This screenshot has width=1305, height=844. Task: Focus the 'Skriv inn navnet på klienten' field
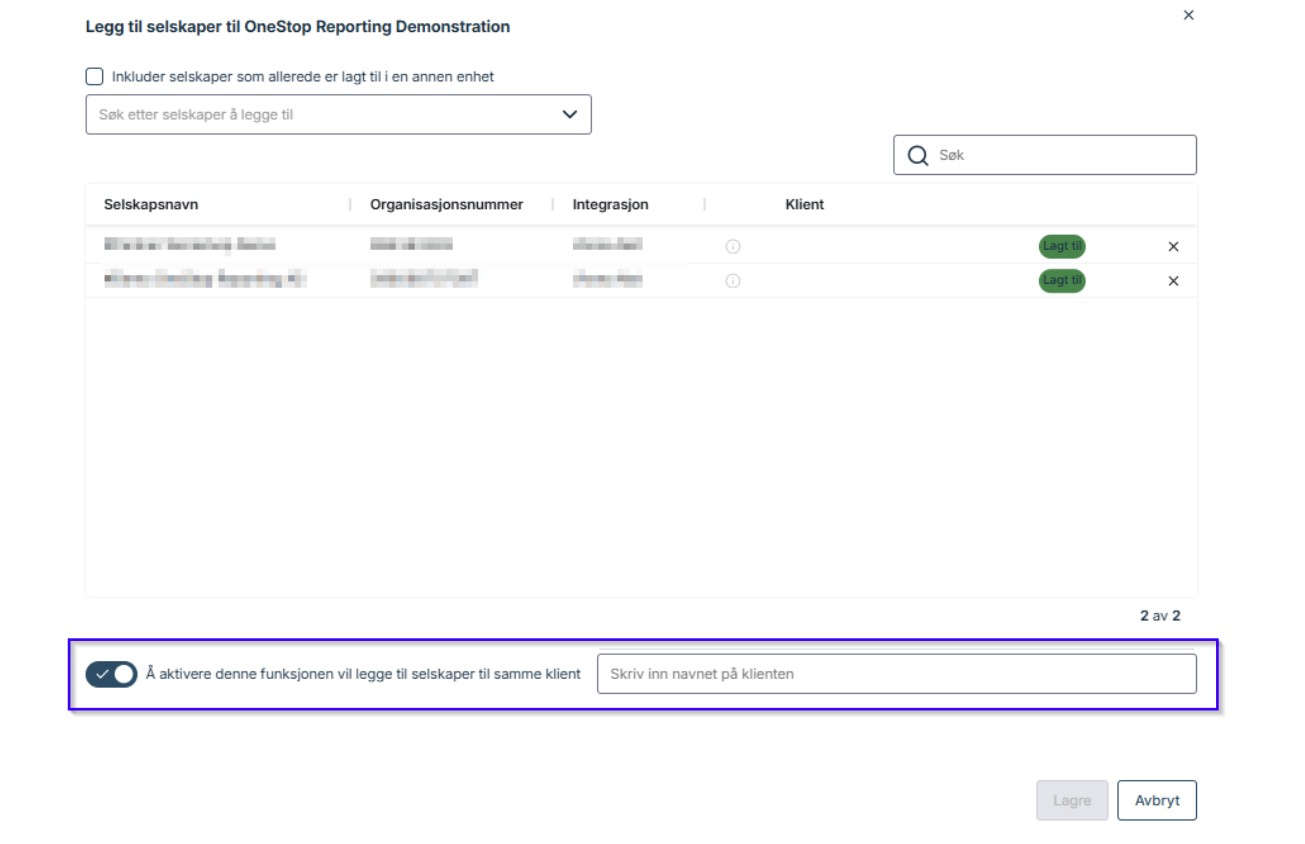click(x=895, y=674)
